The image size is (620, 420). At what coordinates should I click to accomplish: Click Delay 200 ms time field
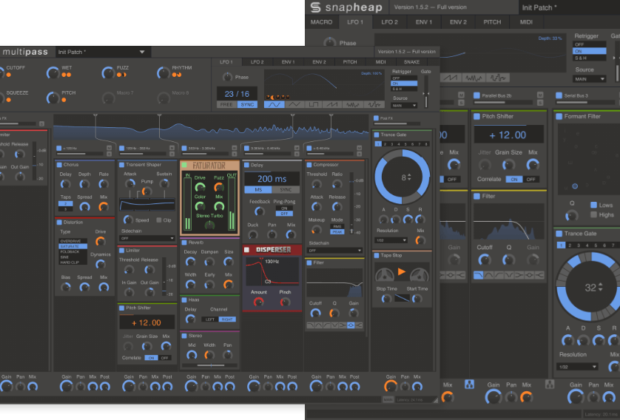[272, 179]
